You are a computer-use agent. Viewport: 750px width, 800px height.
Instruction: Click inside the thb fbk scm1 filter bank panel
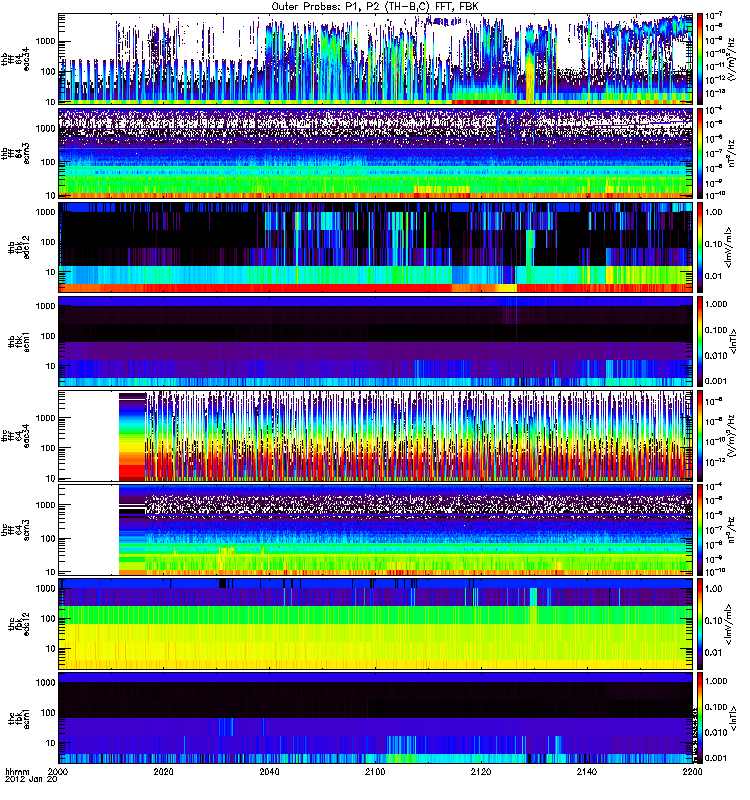click(x=376, y=342)
